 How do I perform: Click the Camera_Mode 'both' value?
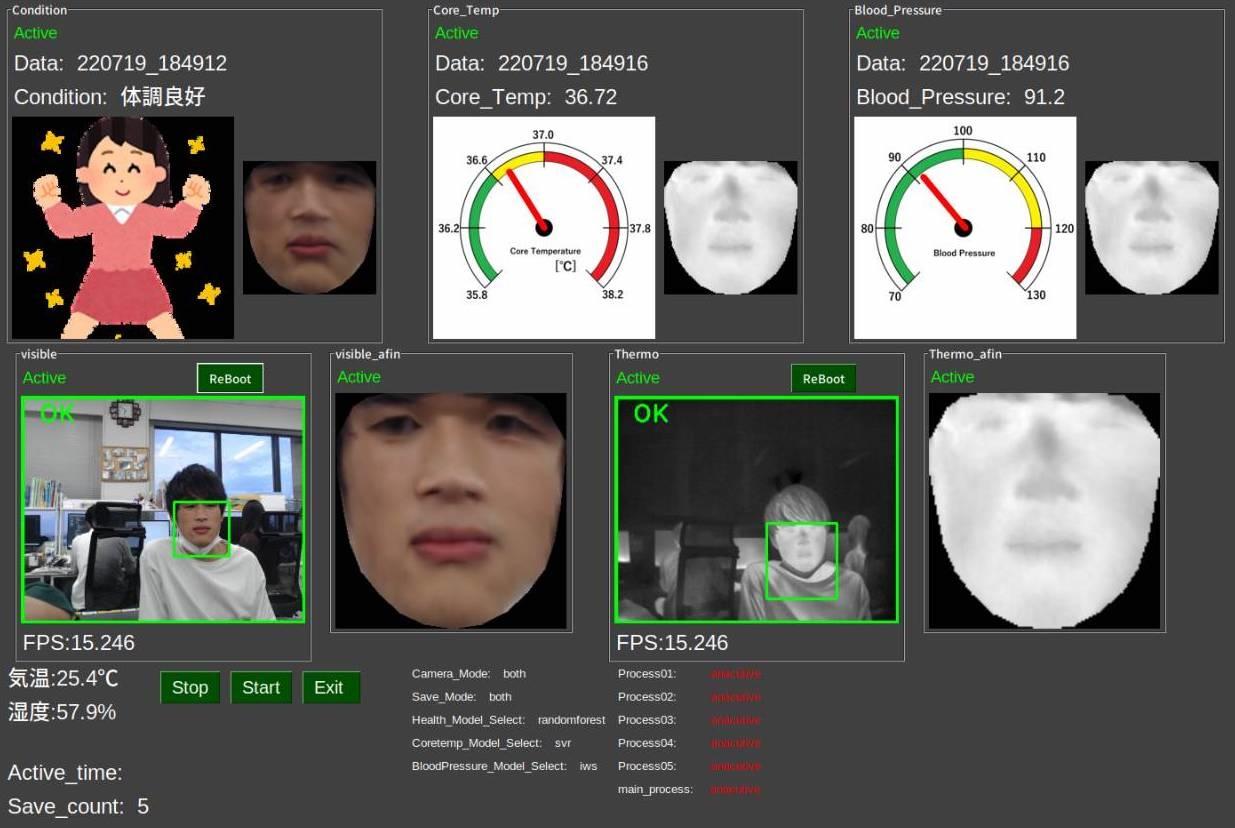514,674
